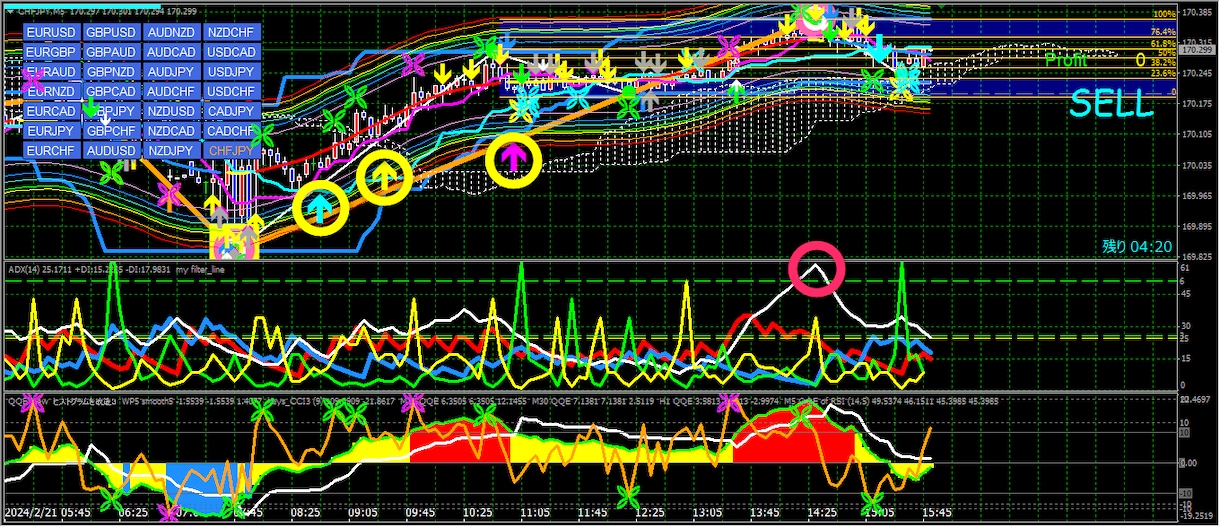
Task: Switch to the NZDUSD pair button
Action: tap(171, 111)
